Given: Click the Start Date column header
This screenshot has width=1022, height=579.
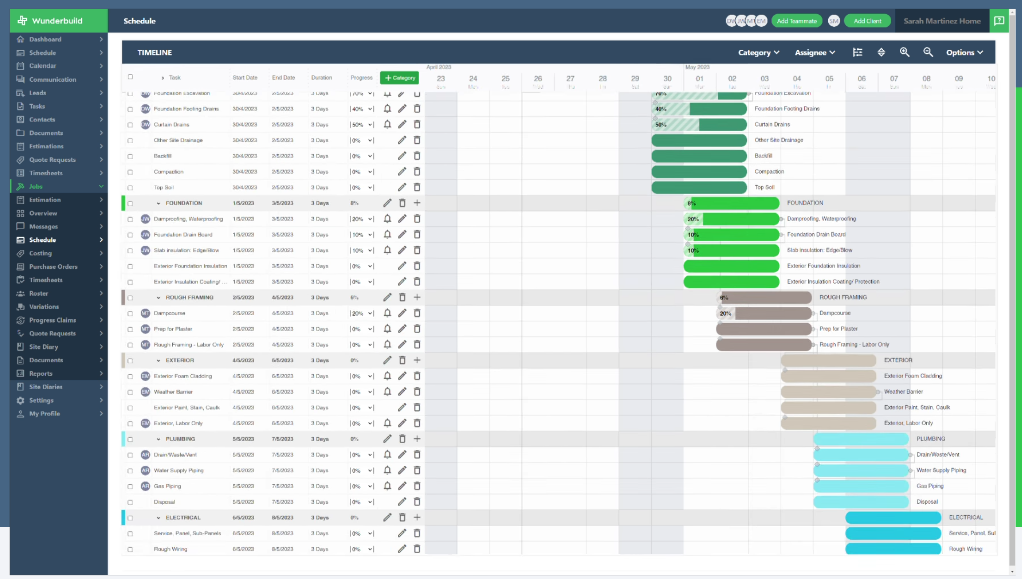Looking at the screenshot, I should click(x=245, y=78).
